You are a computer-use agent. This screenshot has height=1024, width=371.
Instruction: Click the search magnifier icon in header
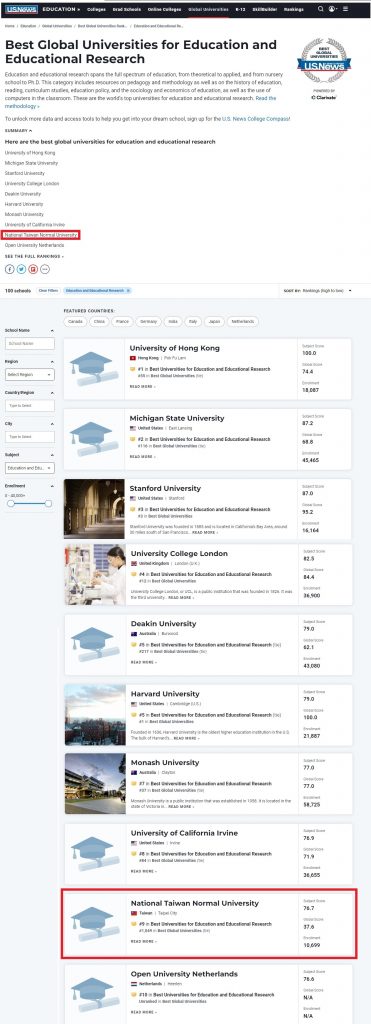click(320, 9)
